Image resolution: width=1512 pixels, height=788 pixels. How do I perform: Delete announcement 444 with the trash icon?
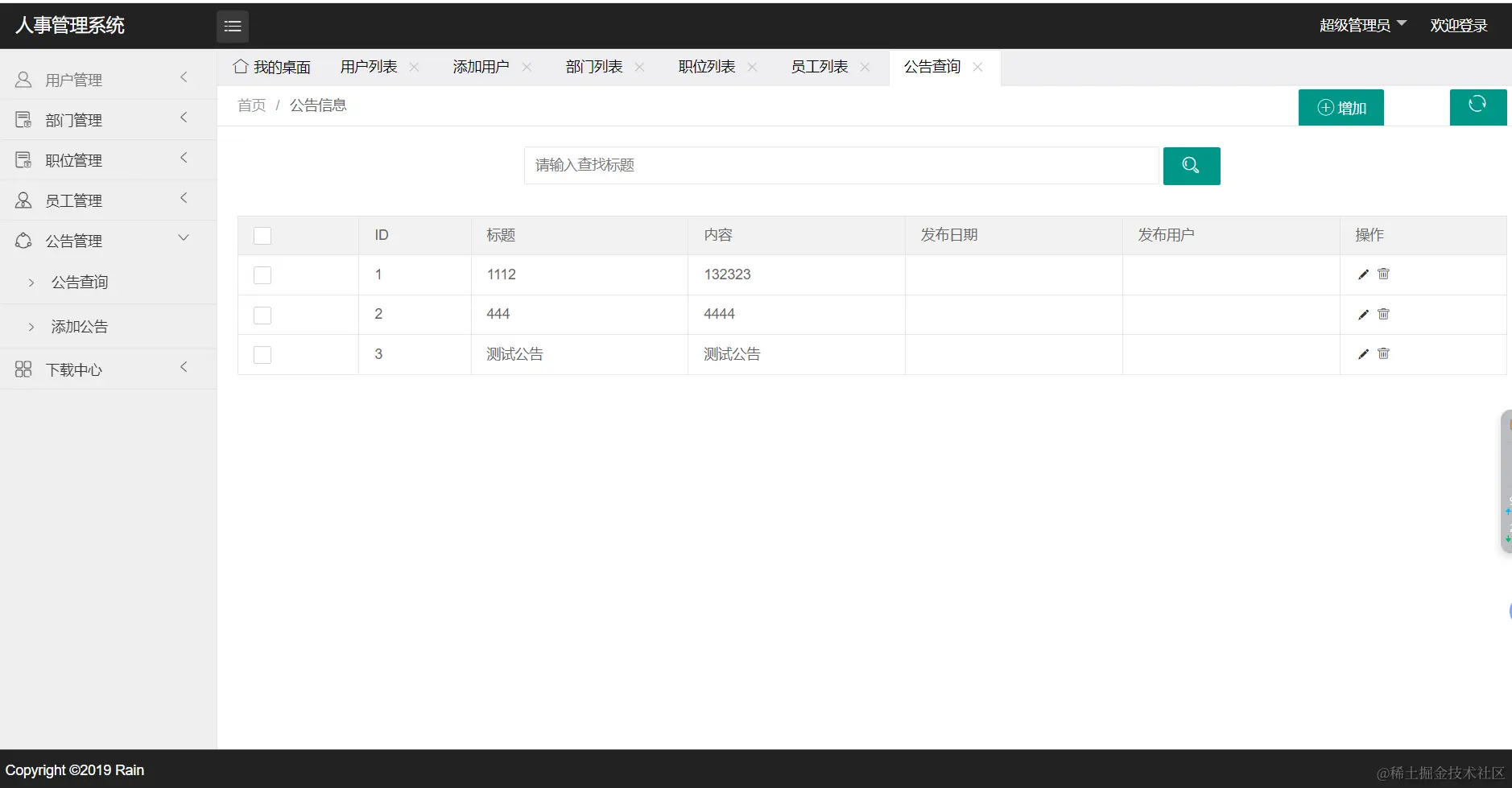point(1383,314)
